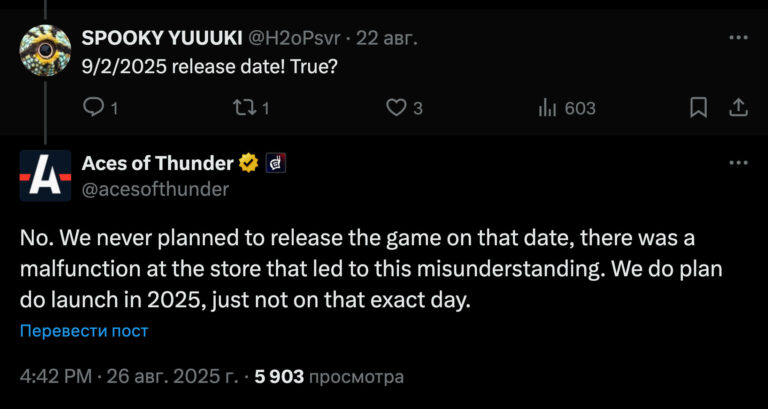Click the affiliate badge beside verified checkmark

[275, 163]
